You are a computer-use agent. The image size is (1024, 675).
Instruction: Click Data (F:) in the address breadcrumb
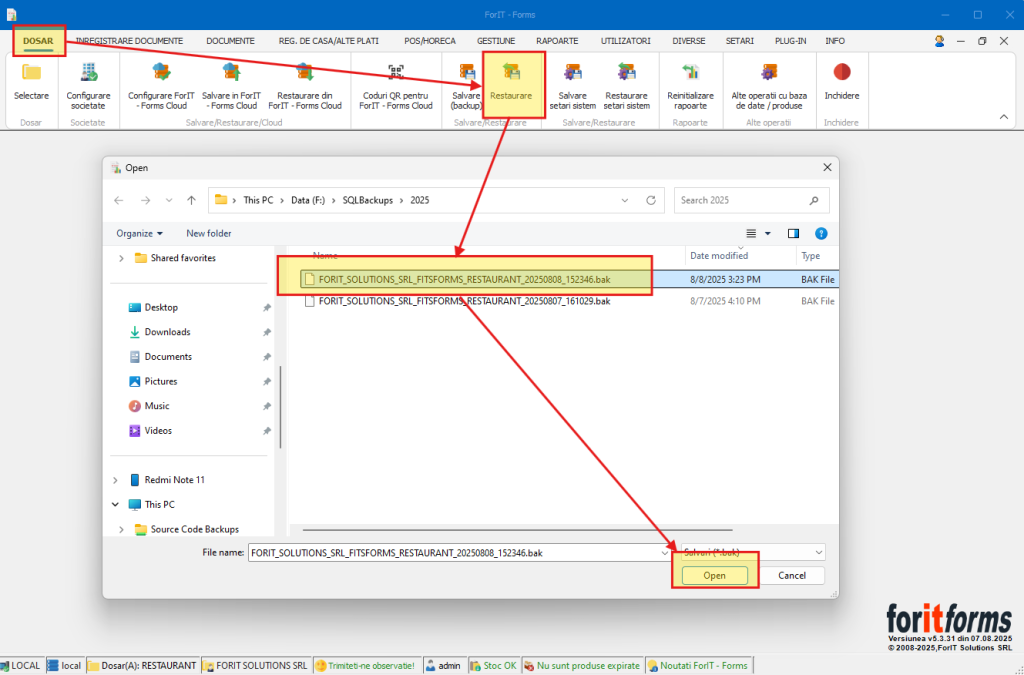[x=308, y=200]
